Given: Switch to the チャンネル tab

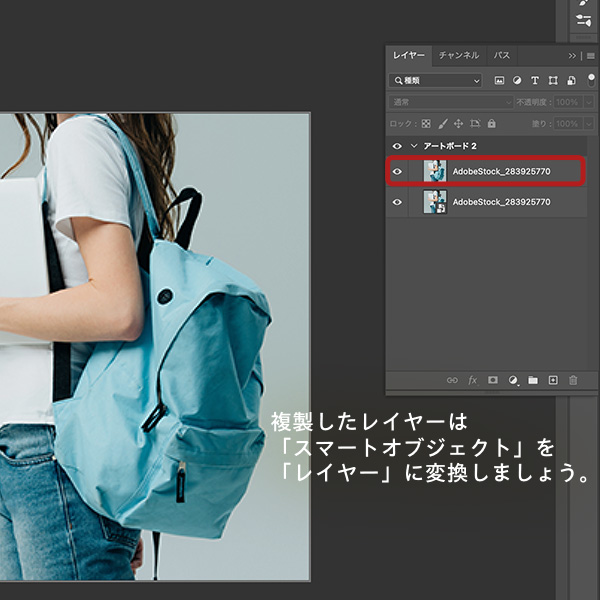Looking at the screenshot, I should tap(459, 55).
